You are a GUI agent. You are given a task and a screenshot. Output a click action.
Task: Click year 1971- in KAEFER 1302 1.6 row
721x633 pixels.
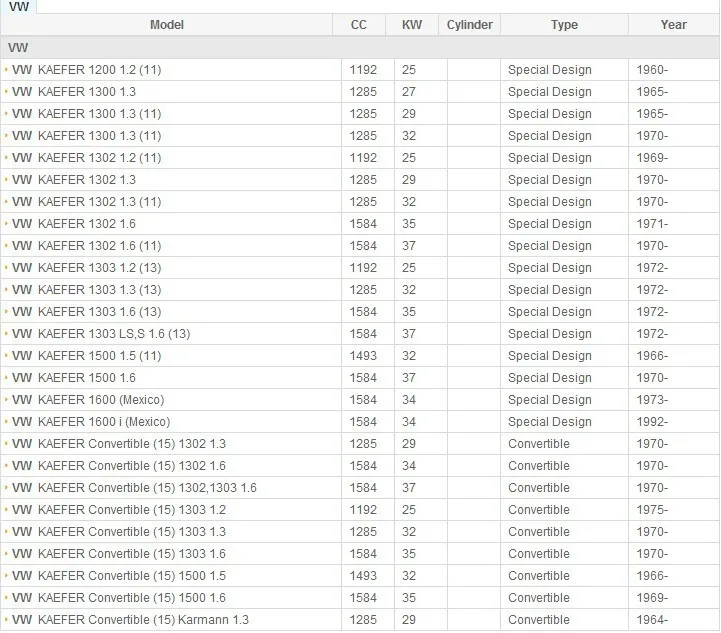652,224
